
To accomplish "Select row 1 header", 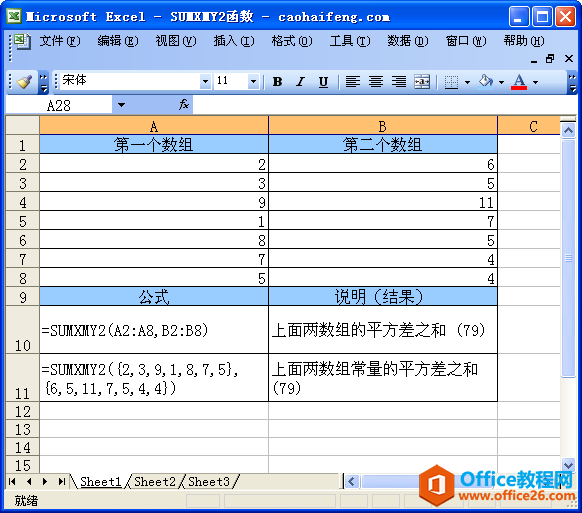I will pos(22,144).
